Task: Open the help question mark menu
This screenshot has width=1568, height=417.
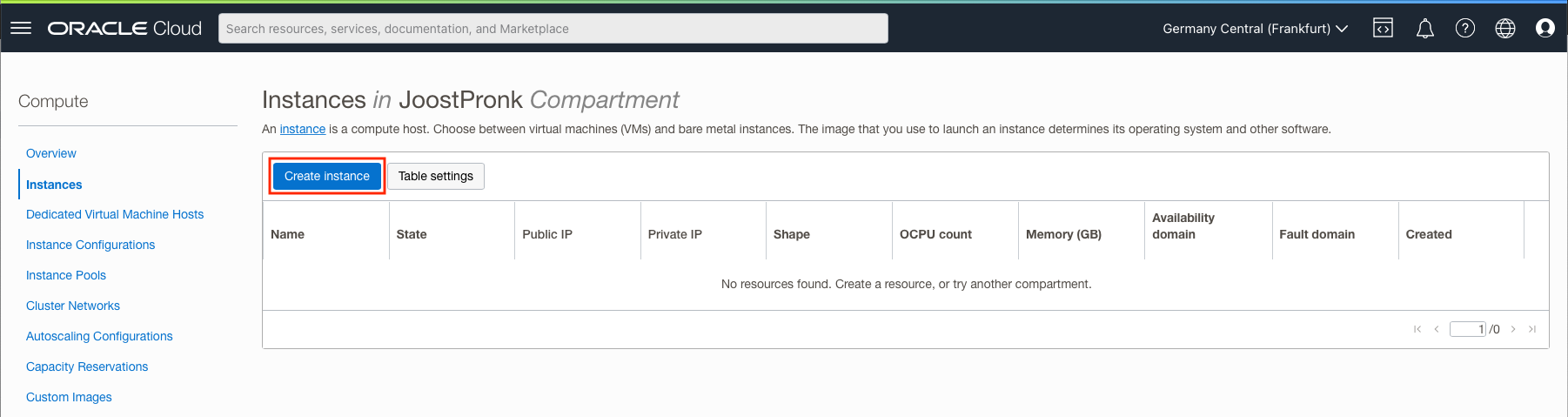Action: tap(1465, 29)
